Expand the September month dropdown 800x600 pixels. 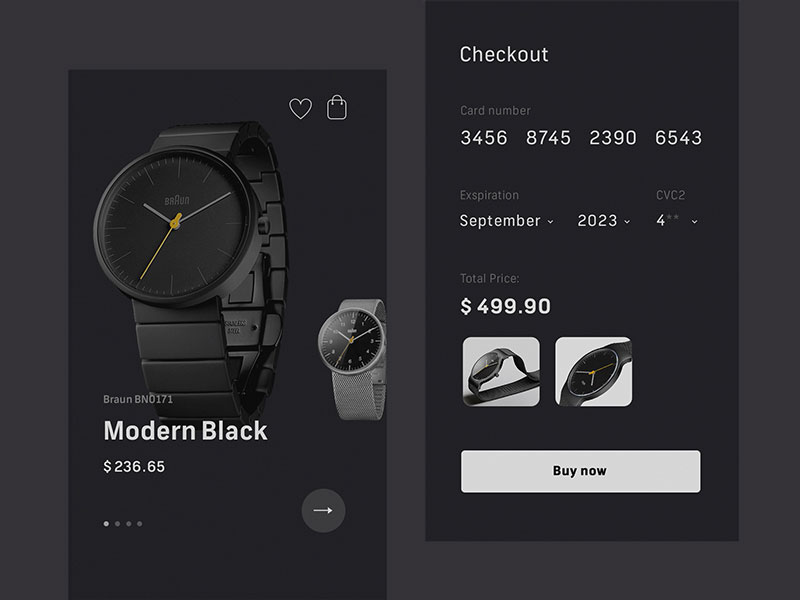[506, 221]
